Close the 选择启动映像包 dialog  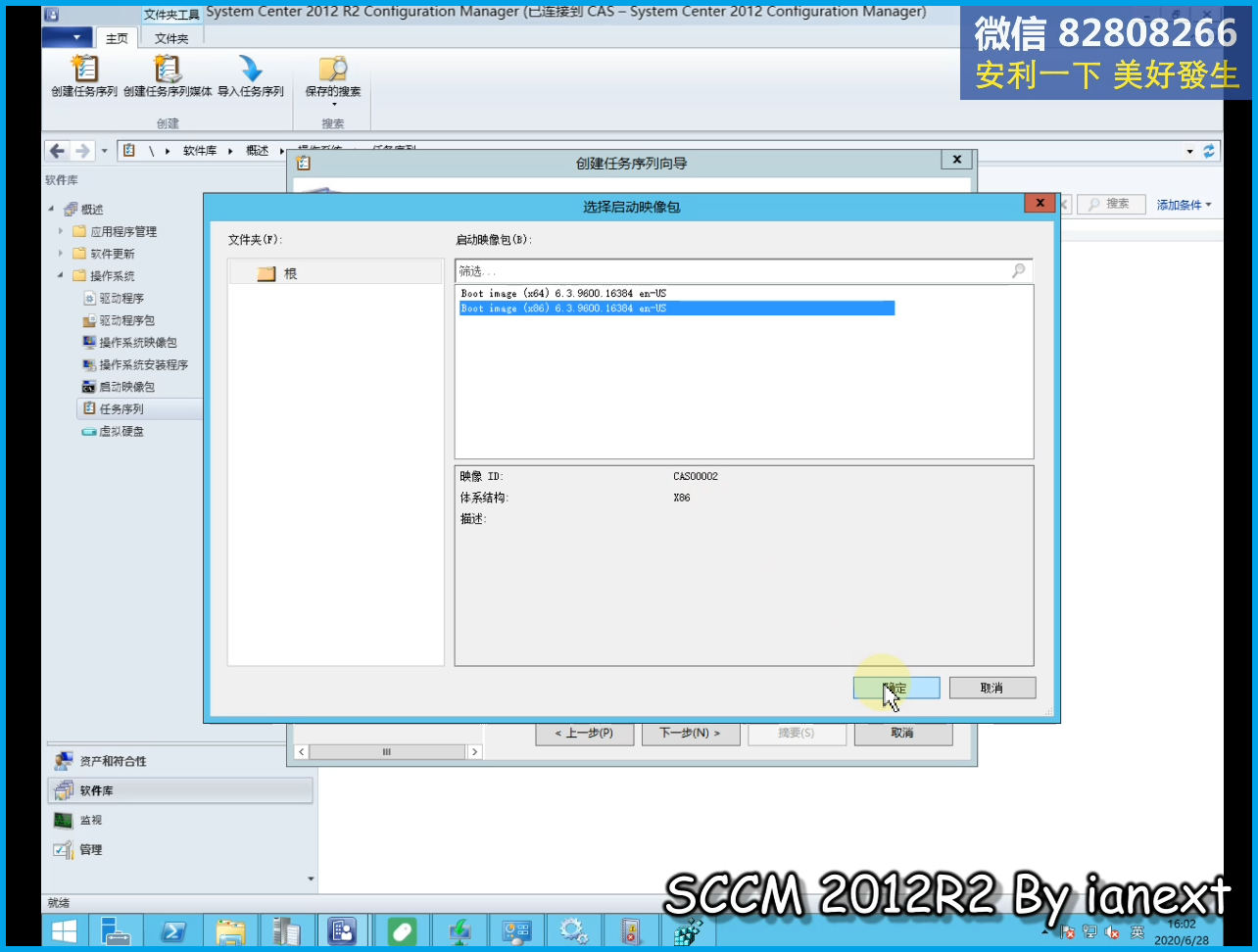1039,203
